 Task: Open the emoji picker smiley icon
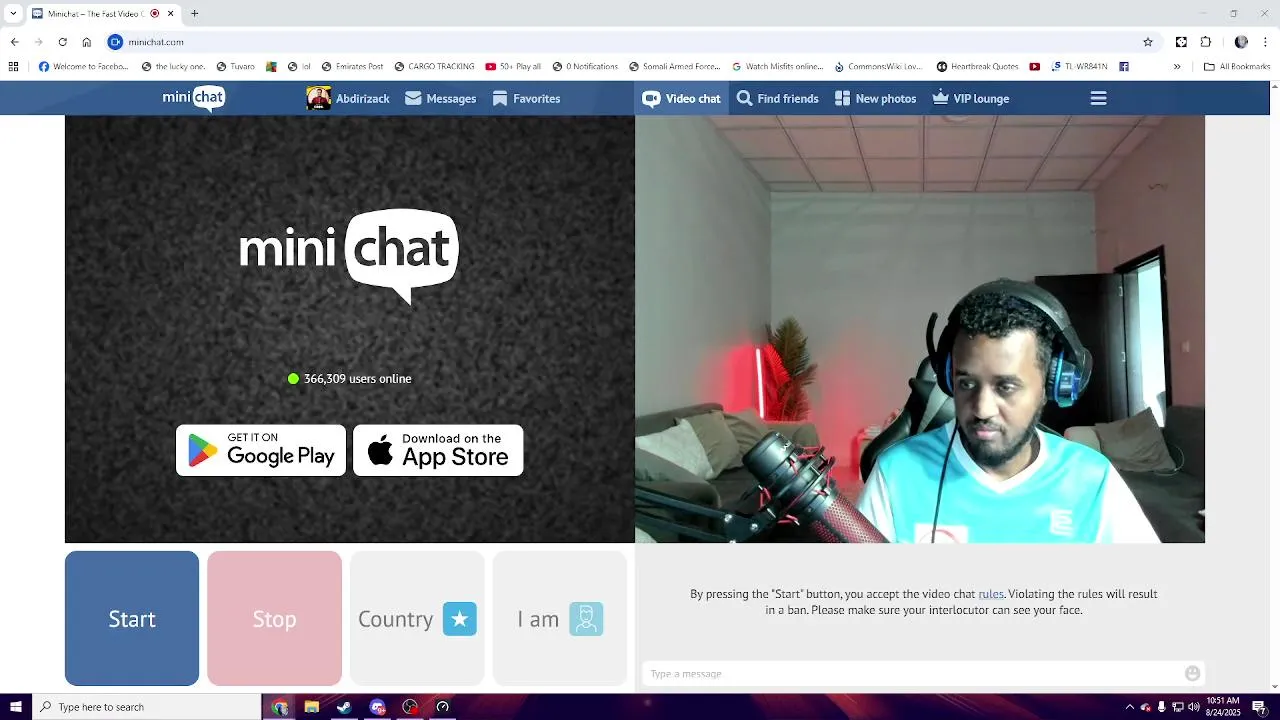tap(1192, 673)
